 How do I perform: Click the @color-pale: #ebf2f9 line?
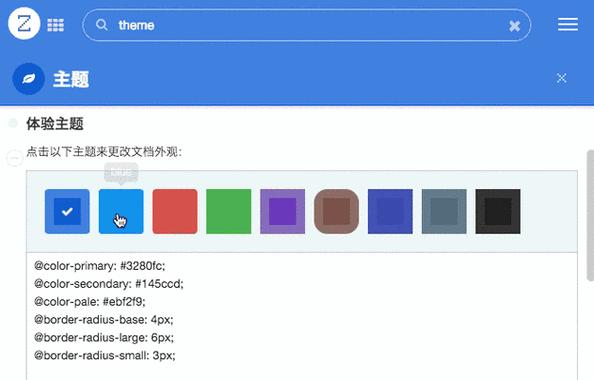pyautogui.click(x=90, y=302)
